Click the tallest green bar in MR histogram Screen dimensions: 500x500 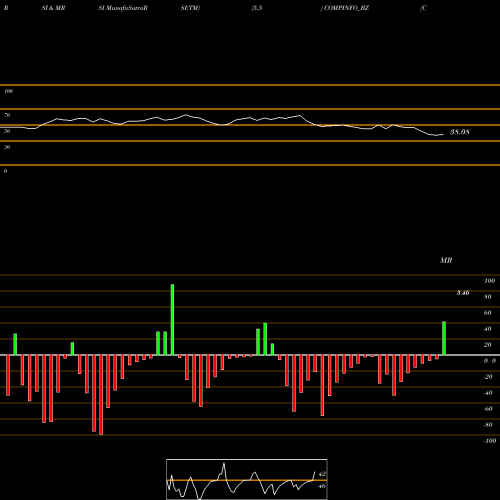(172, 320)
